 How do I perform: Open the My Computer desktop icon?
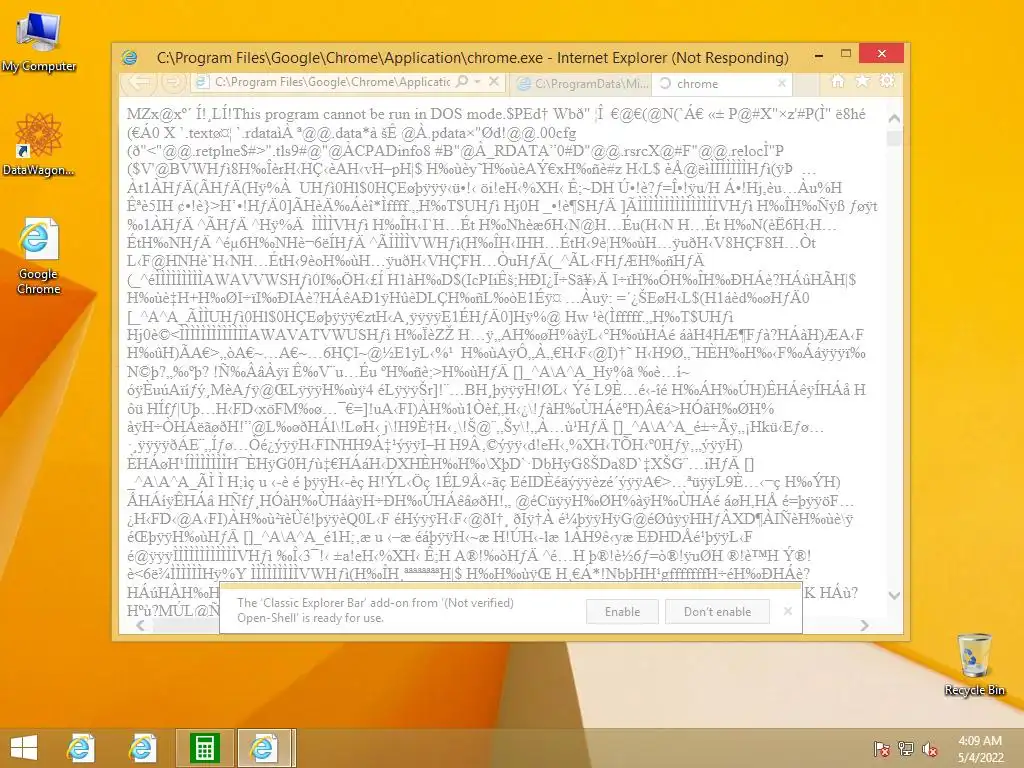coord(39,43)
